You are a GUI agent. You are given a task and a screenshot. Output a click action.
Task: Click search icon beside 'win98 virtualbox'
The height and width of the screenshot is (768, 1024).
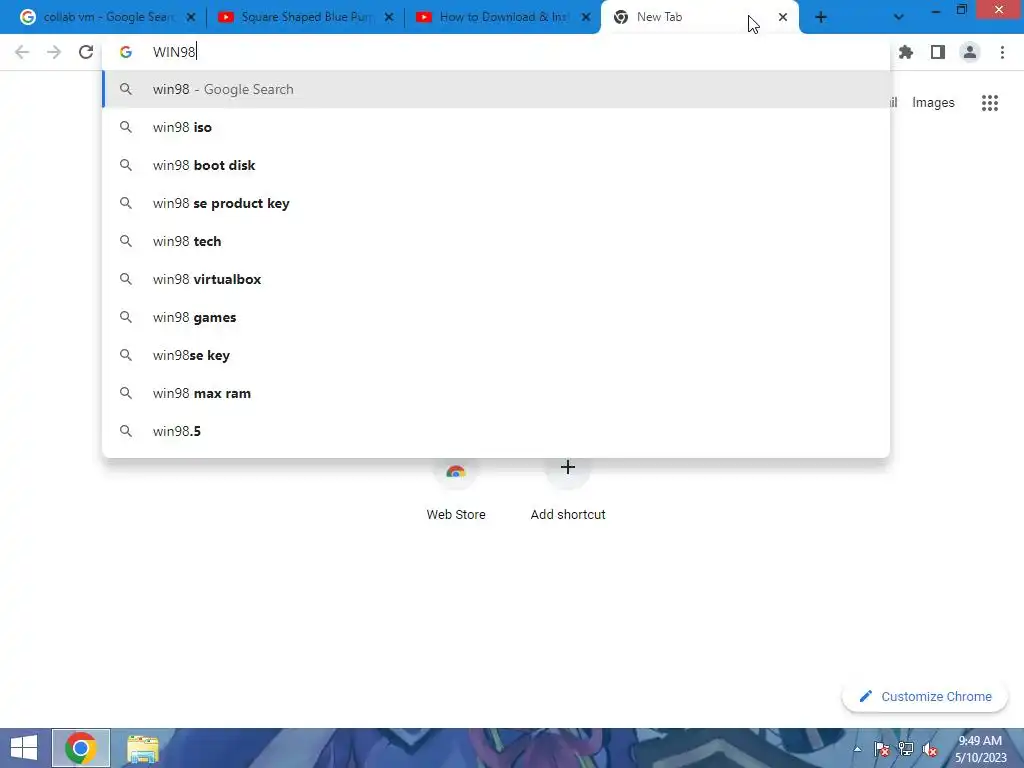[126, 280]
